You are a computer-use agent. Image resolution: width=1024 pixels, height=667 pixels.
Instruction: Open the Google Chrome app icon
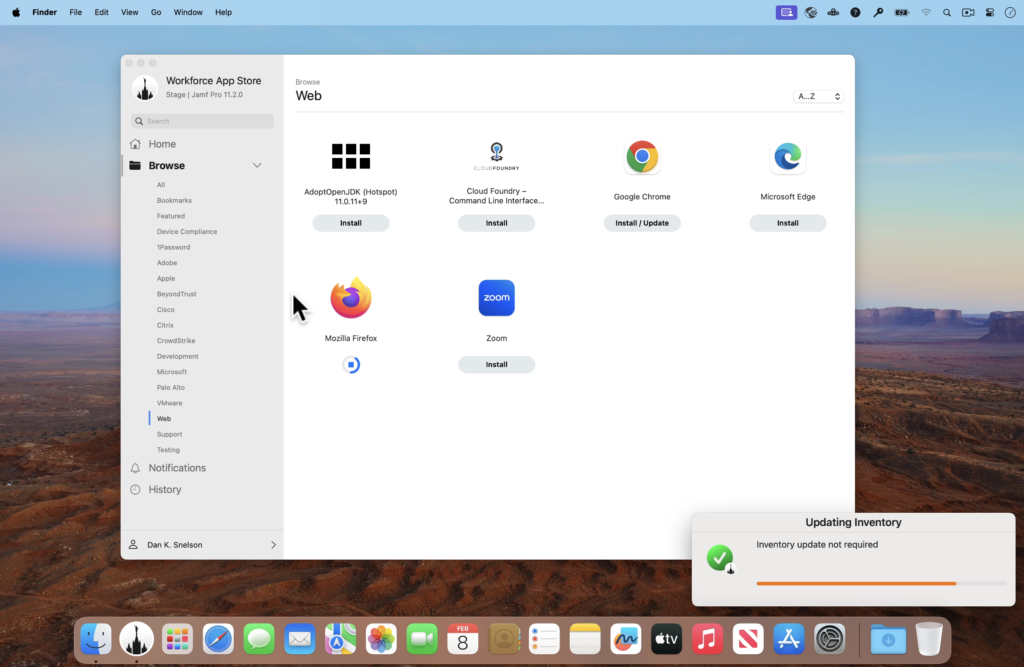(642, 156)
